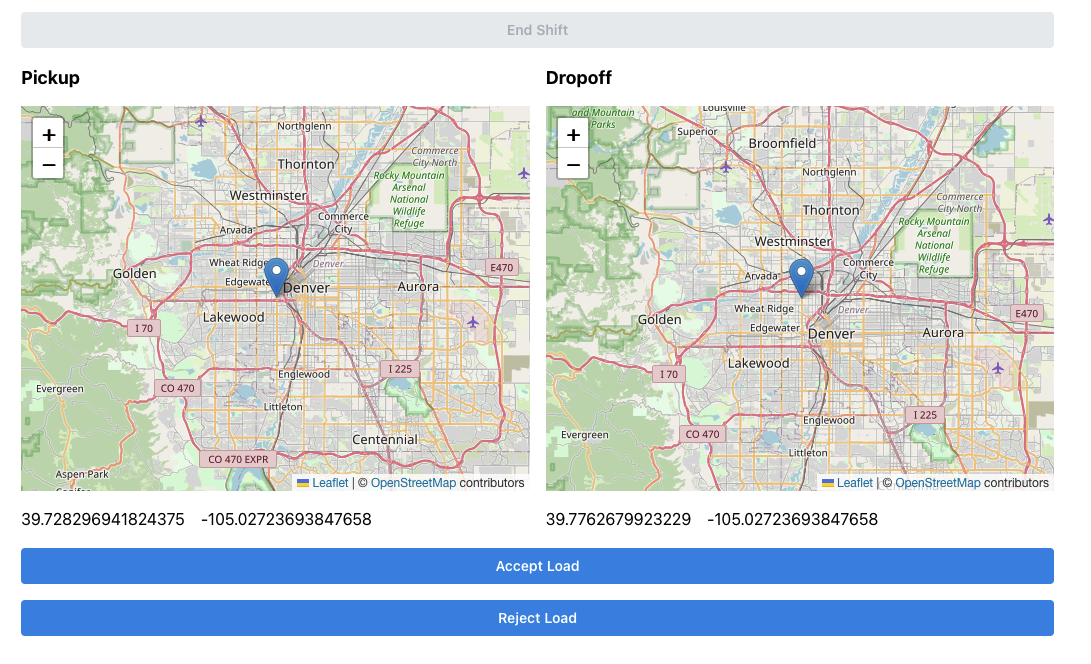Viewport: 1091px width, 664px height.
Task: Zoom in on the Dropoff map
Action: pyautogui.click(x=573, y=134)
